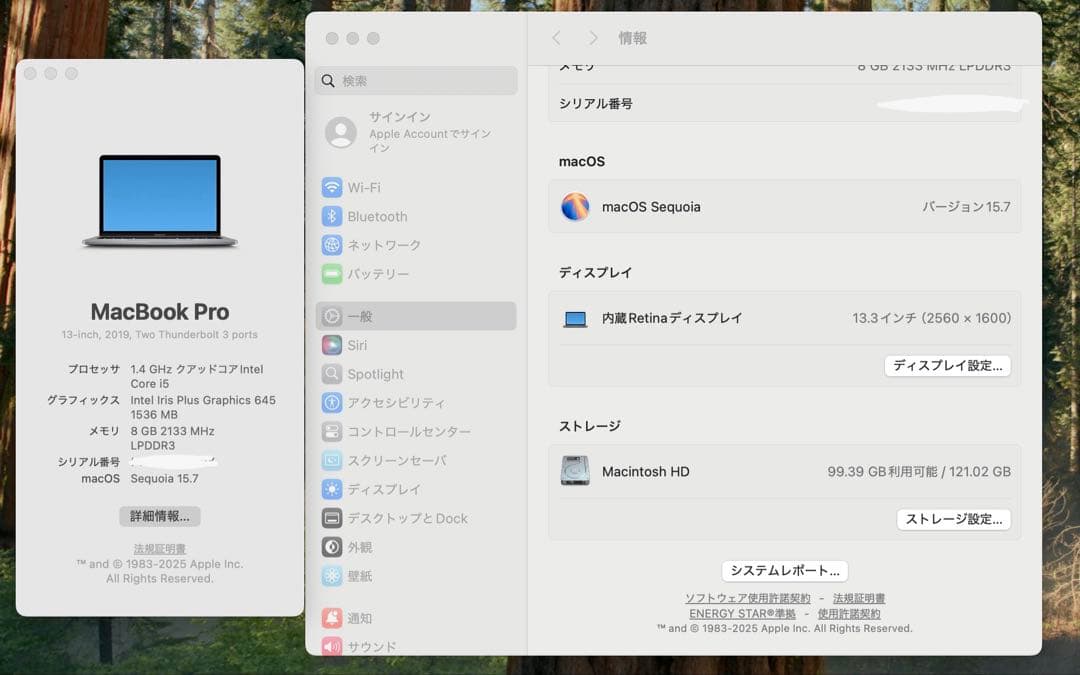
Task: Open ディスプレイ settings from the sidebar
Action: pyautogui.click(x=383, y=489)
